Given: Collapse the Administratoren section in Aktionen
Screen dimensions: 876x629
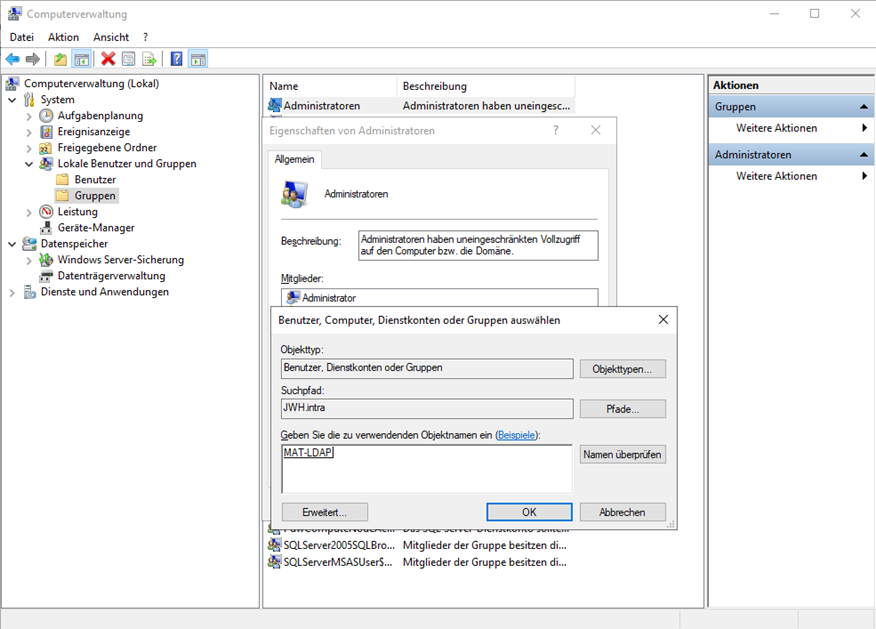Looking at the screenshot, I should (864, 155).
